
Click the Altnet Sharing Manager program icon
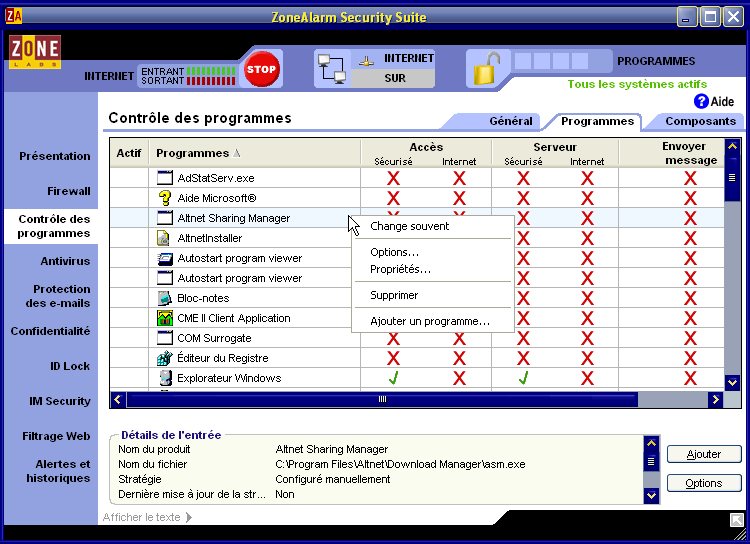point(165,218)
